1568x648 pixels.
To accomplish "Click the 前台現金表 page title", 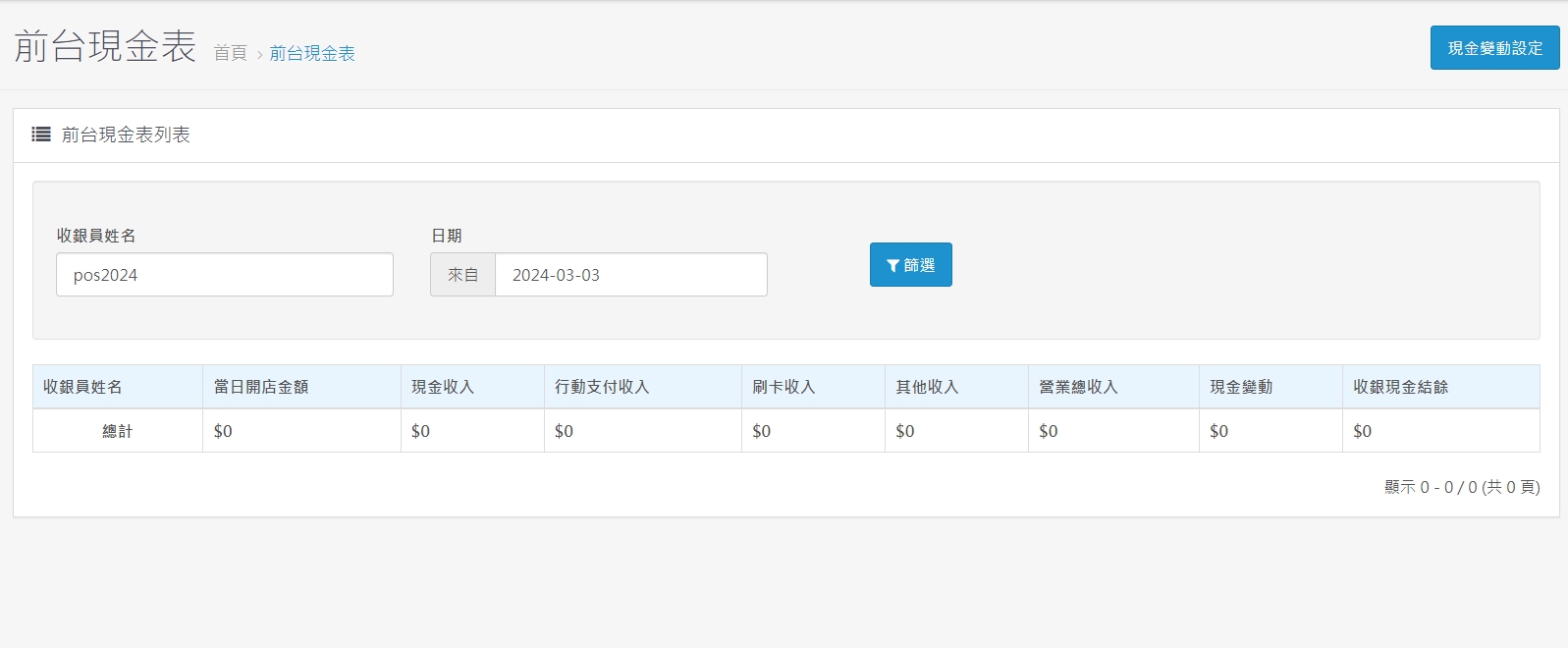I will 105,47.
